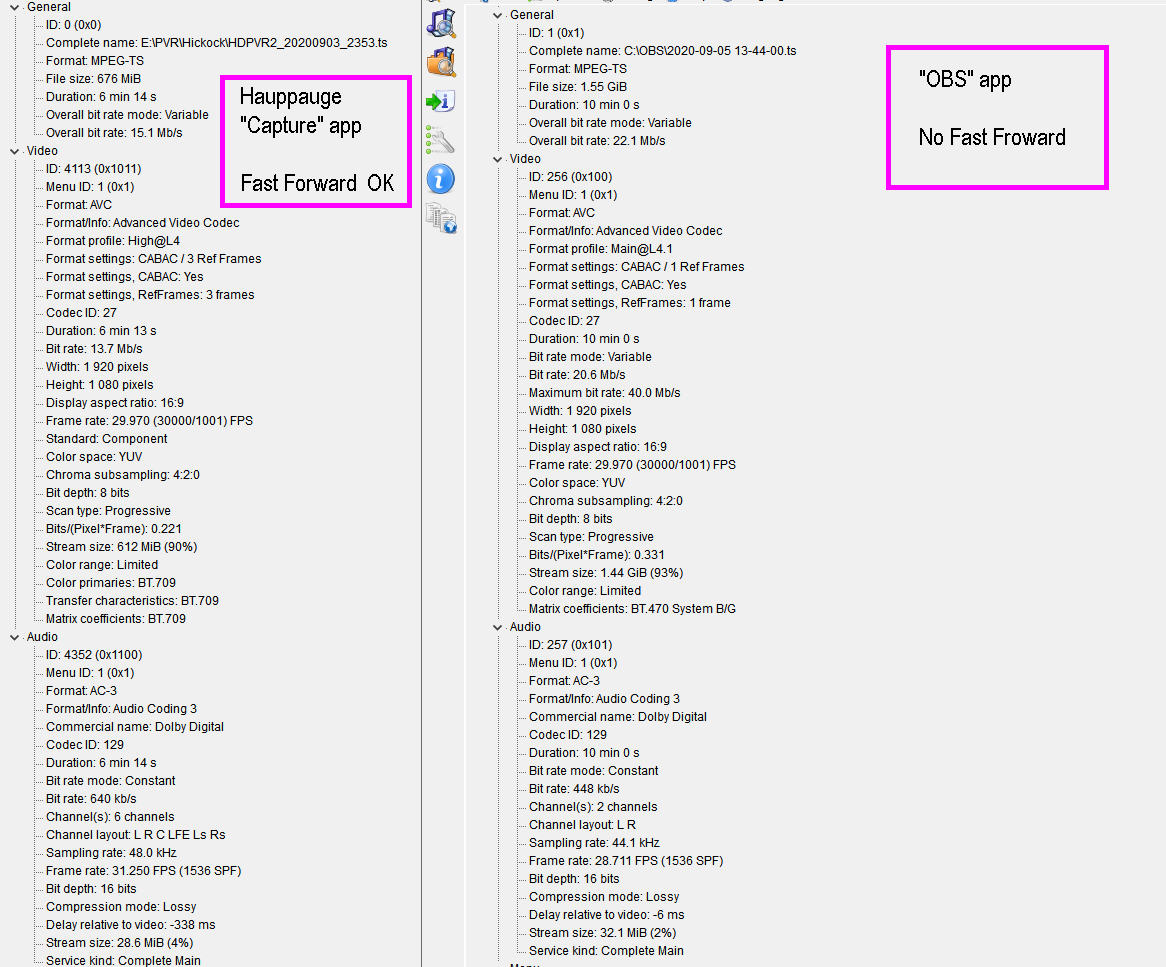Select 'ID: 4352 (0x1100)' audio row
This screenshot has width=1166, height=967.
[x=94, y=655]
